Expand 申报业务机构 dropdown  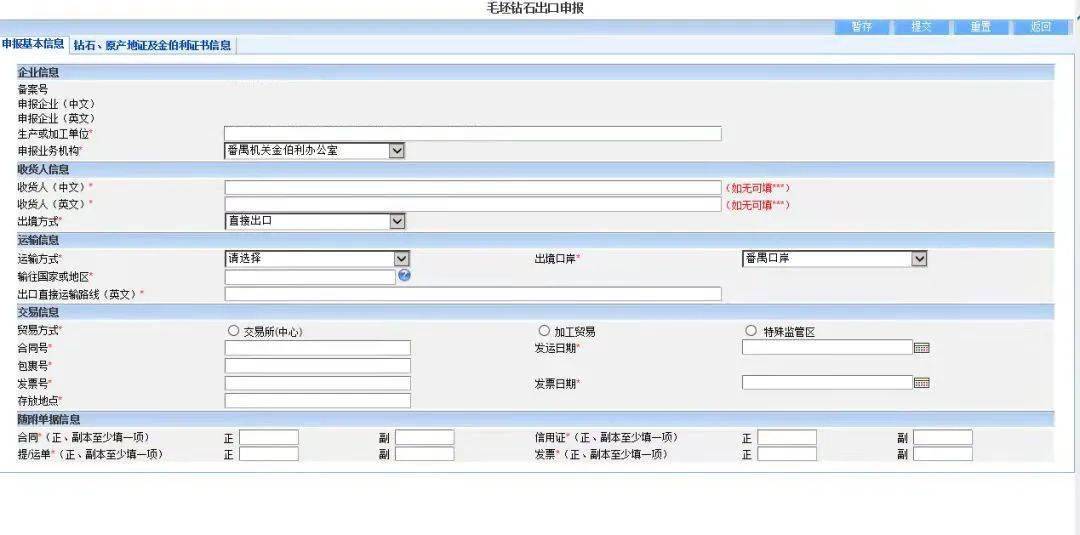(x=315, y=150)
